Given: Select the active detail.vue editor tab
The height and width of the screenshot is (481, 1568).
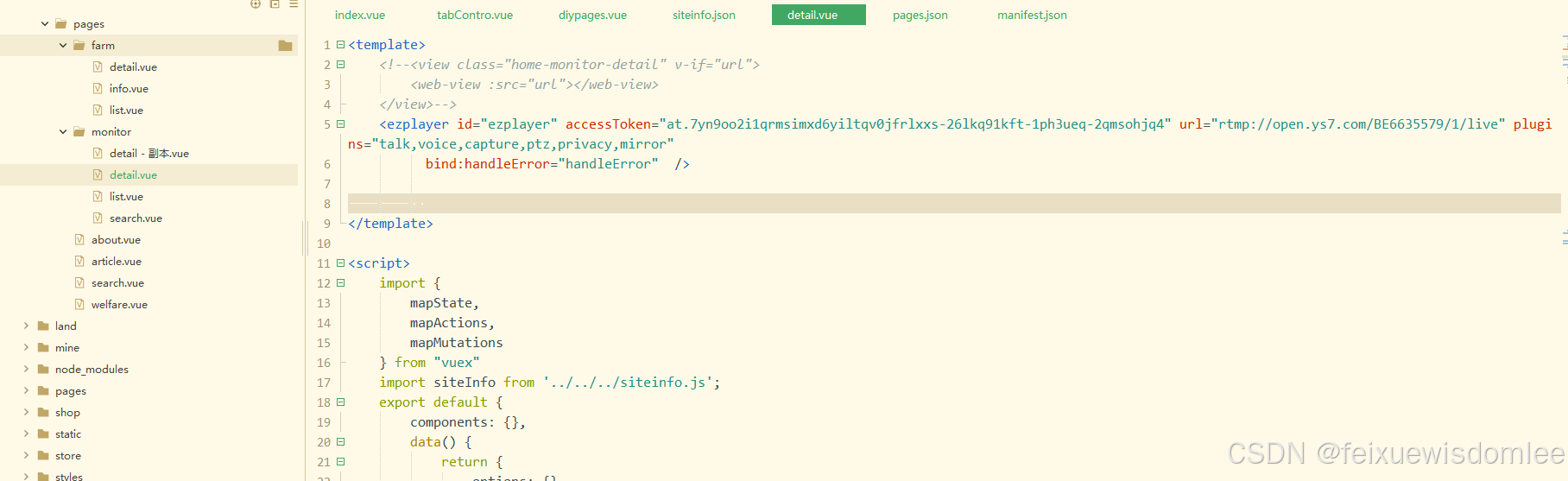Looking at the screenshot, I should pyautogui.click(x=819, y=15).
